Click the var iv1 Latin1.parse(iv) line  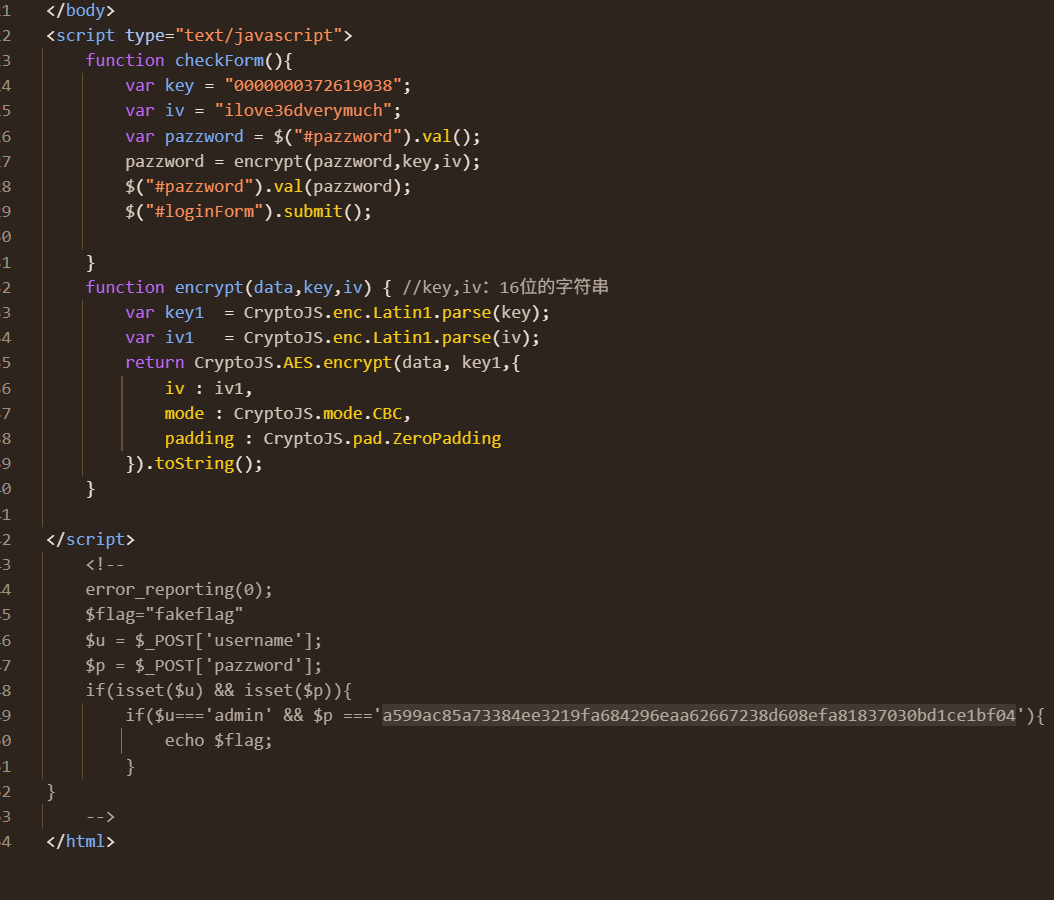coord(332,338)
